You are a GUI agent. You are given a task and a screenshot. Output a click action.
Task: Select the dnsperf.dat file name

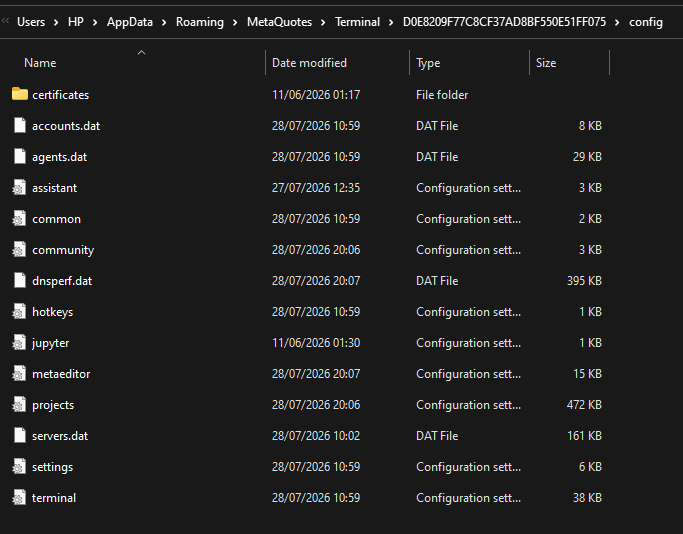click(62, 281)
